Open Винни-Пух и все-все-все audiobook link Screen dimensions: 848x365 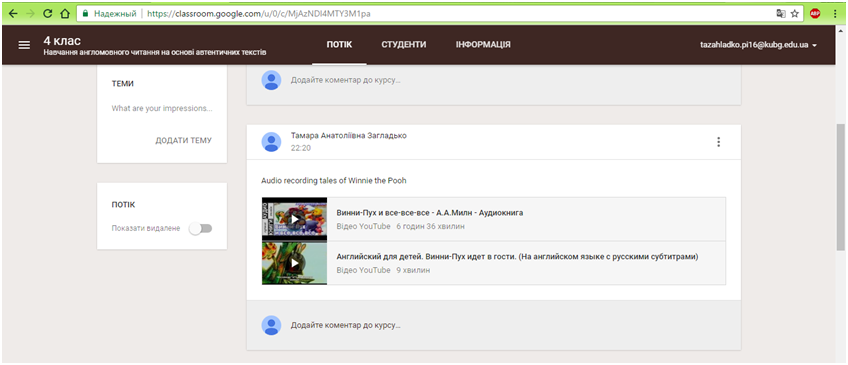coord(429,213)
